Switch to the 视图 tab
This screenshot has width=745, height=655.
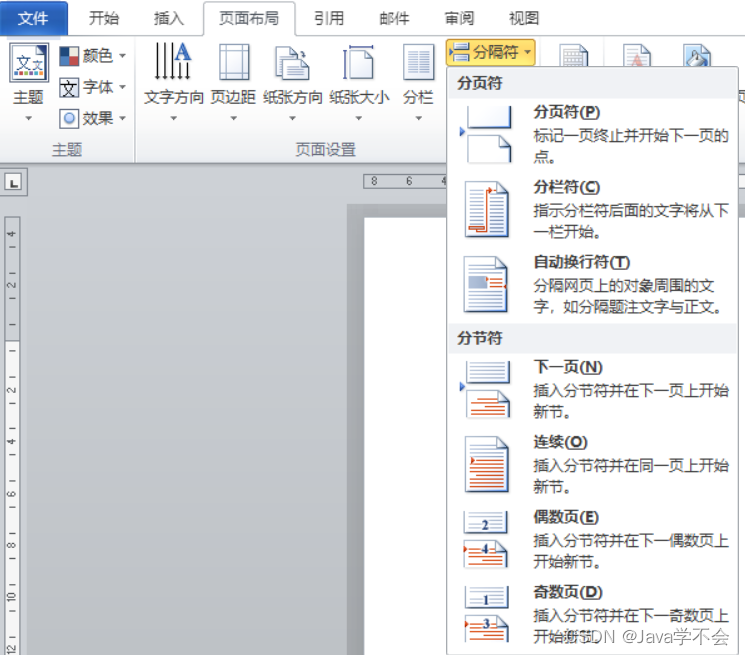pos(524,18)
